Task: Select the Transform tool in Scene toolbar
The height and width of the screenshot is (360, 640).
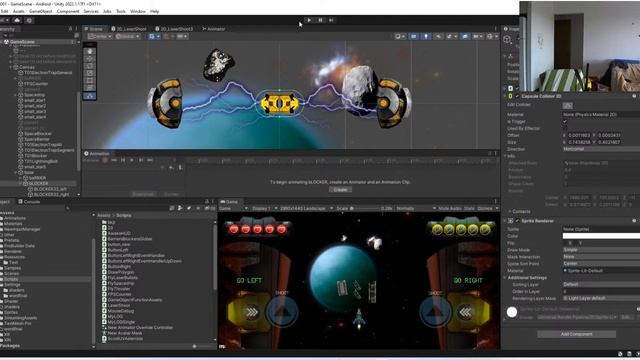Action: click(90, 88)
